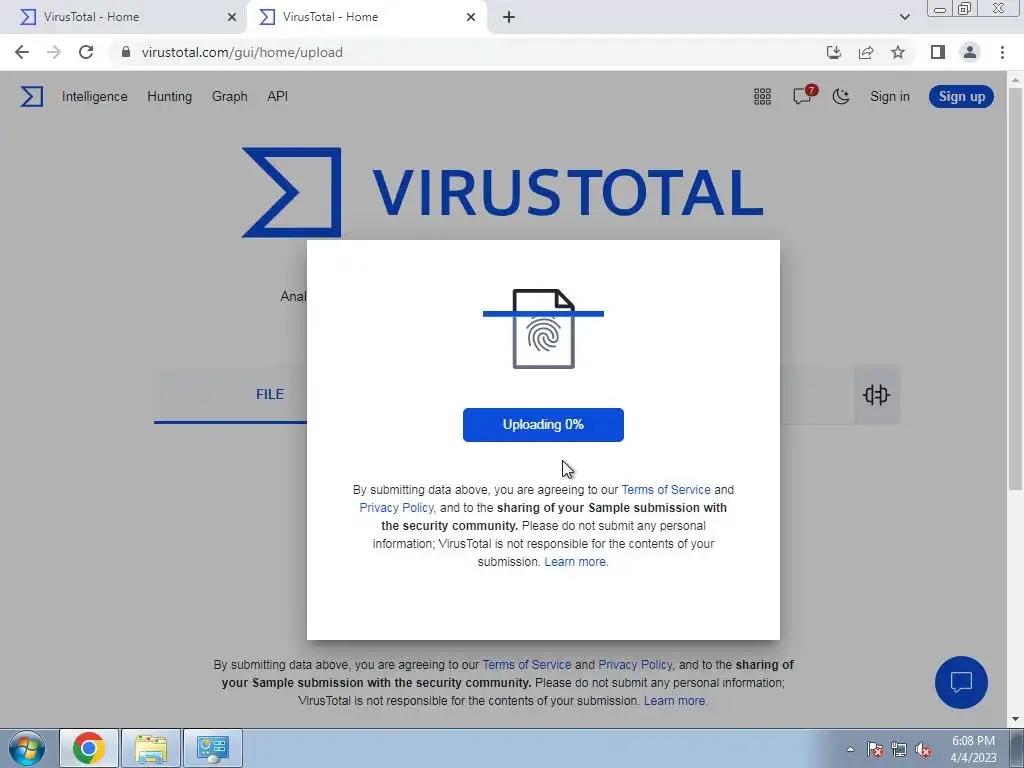
Task: Click the browser forward arrow
Action: pos(54,52)
